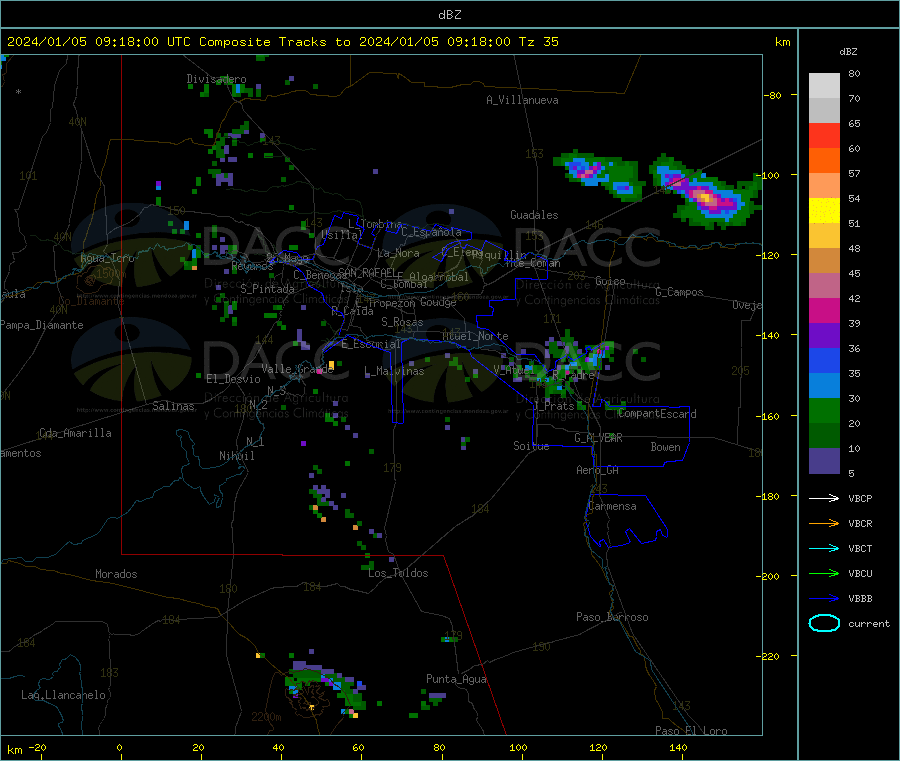Select the magenta 39–42 dBZ swatch
This screenshot has height=761, width=900.
click(x=824, y=310)
